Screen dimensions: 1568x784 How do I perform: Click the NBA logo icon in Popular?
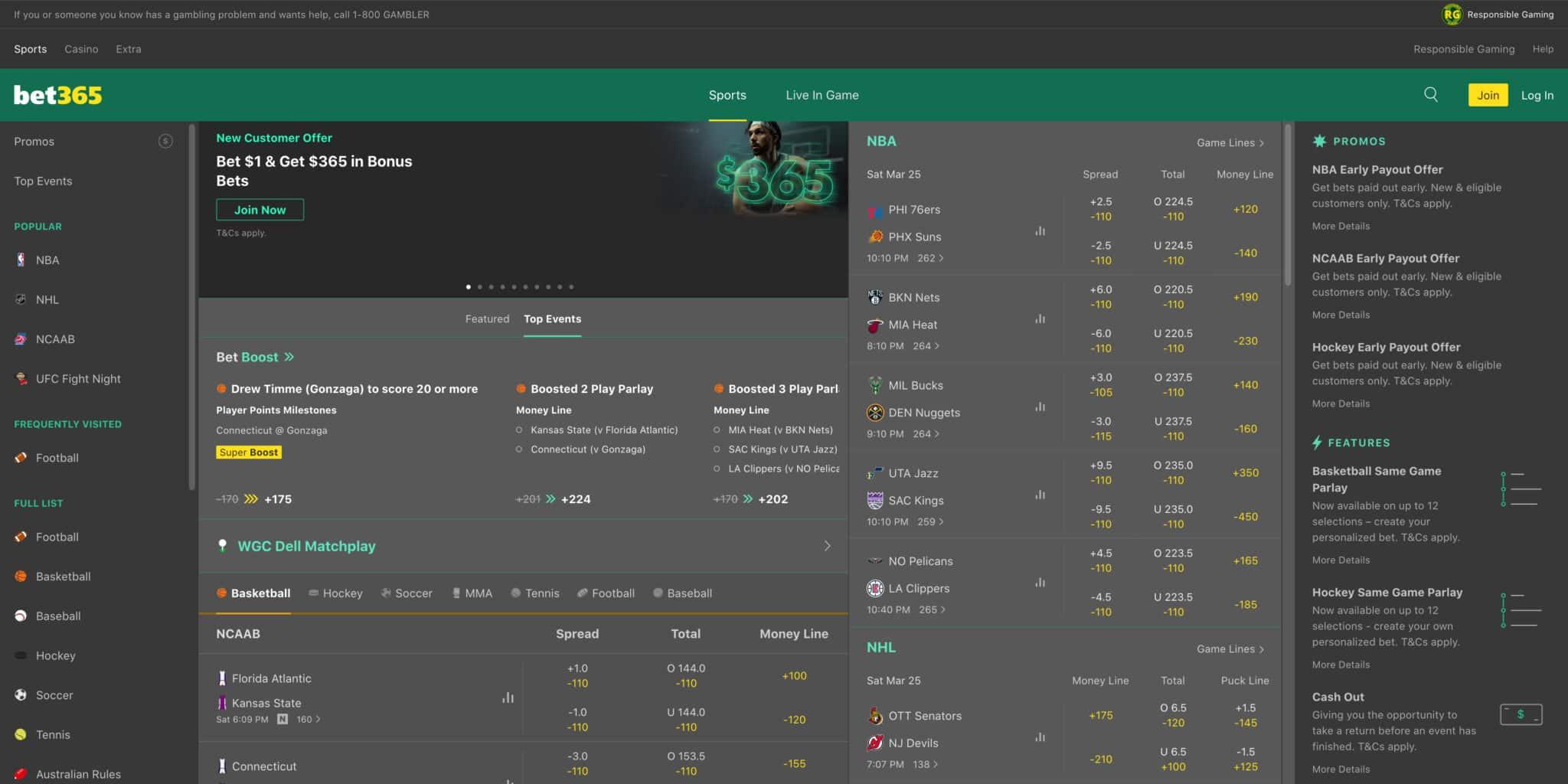(21, 260)
